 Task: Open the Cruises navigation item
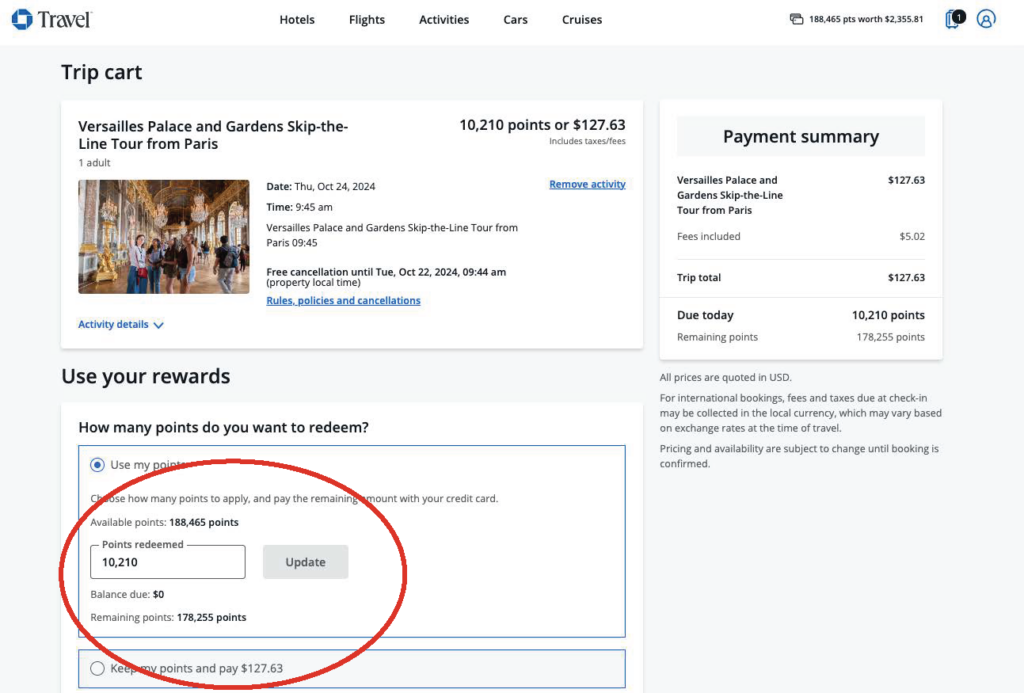point(582,20)
